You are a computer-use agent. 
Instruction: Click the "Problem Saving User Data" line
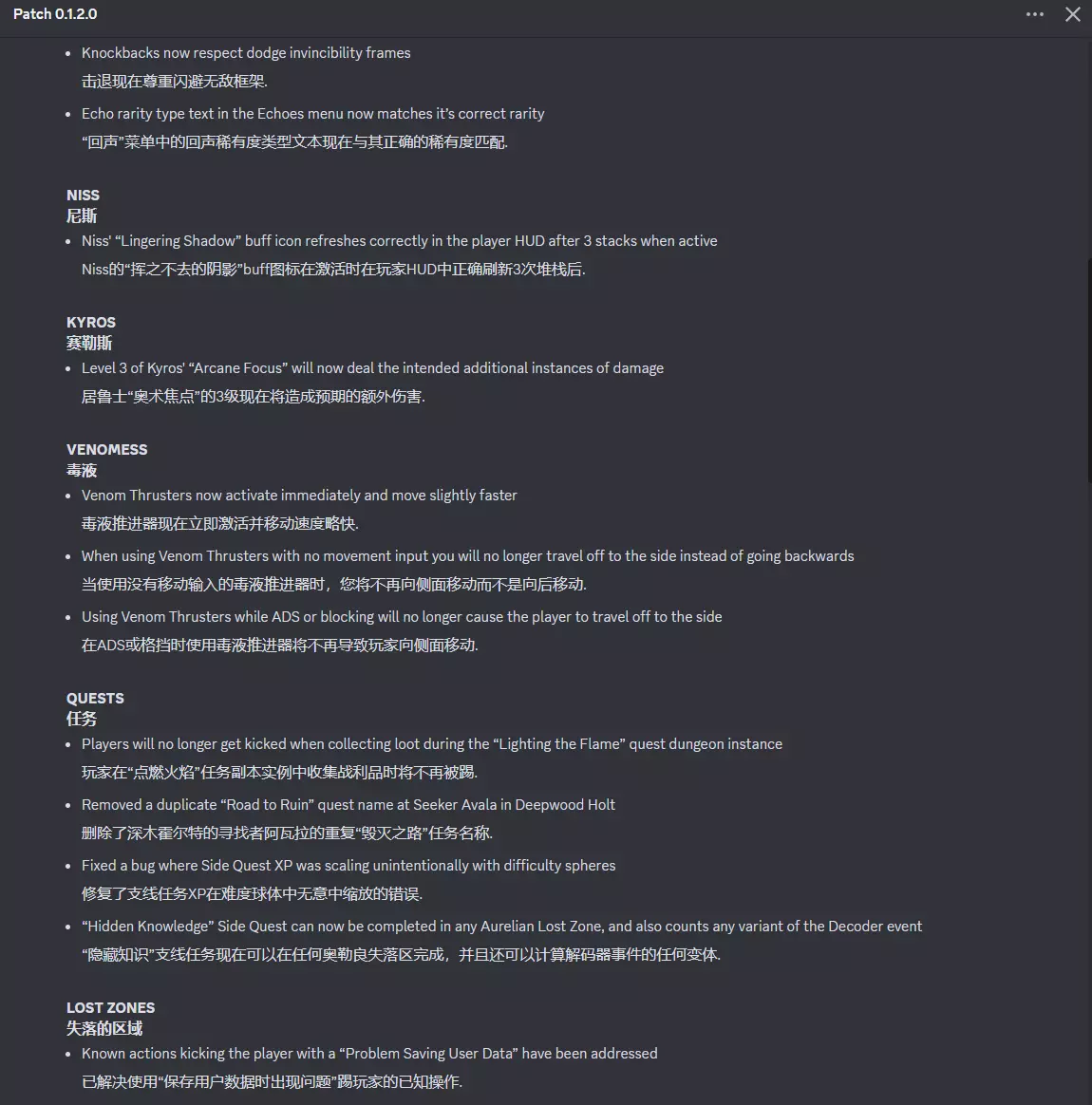tap(369, 1054)
